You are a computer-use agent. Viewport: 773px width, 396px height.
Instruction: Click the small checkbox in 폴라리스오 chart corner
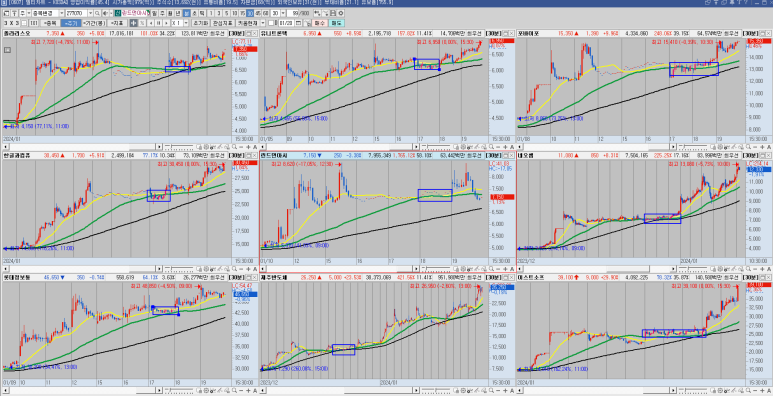[7, 50]
